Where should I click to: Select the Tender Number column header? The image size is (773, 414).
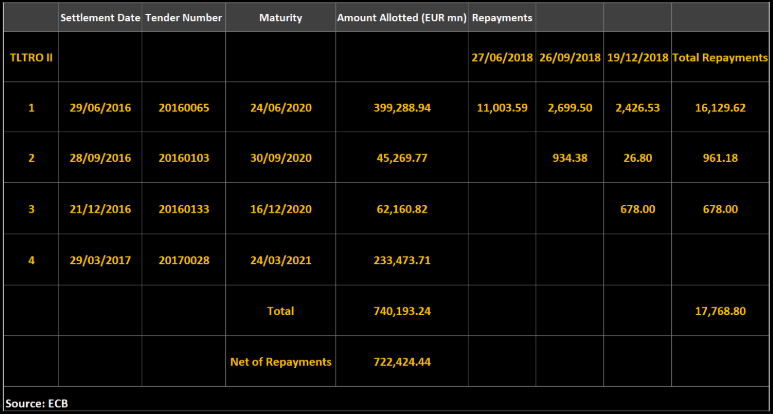point(184,18)
